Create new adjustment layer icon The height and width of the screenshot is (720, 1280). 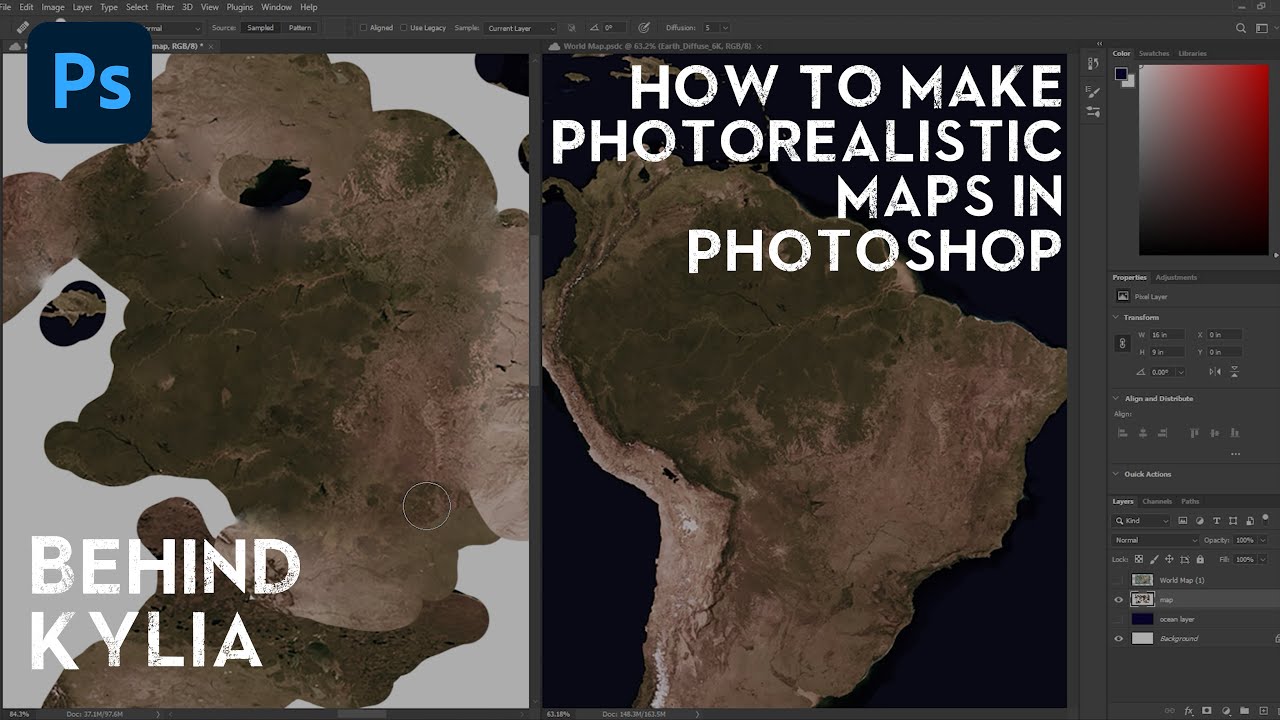click(1225, 711)
